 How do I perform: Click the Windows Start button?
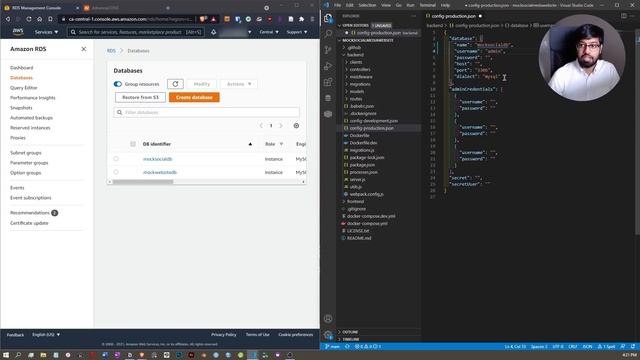[6, 355]
